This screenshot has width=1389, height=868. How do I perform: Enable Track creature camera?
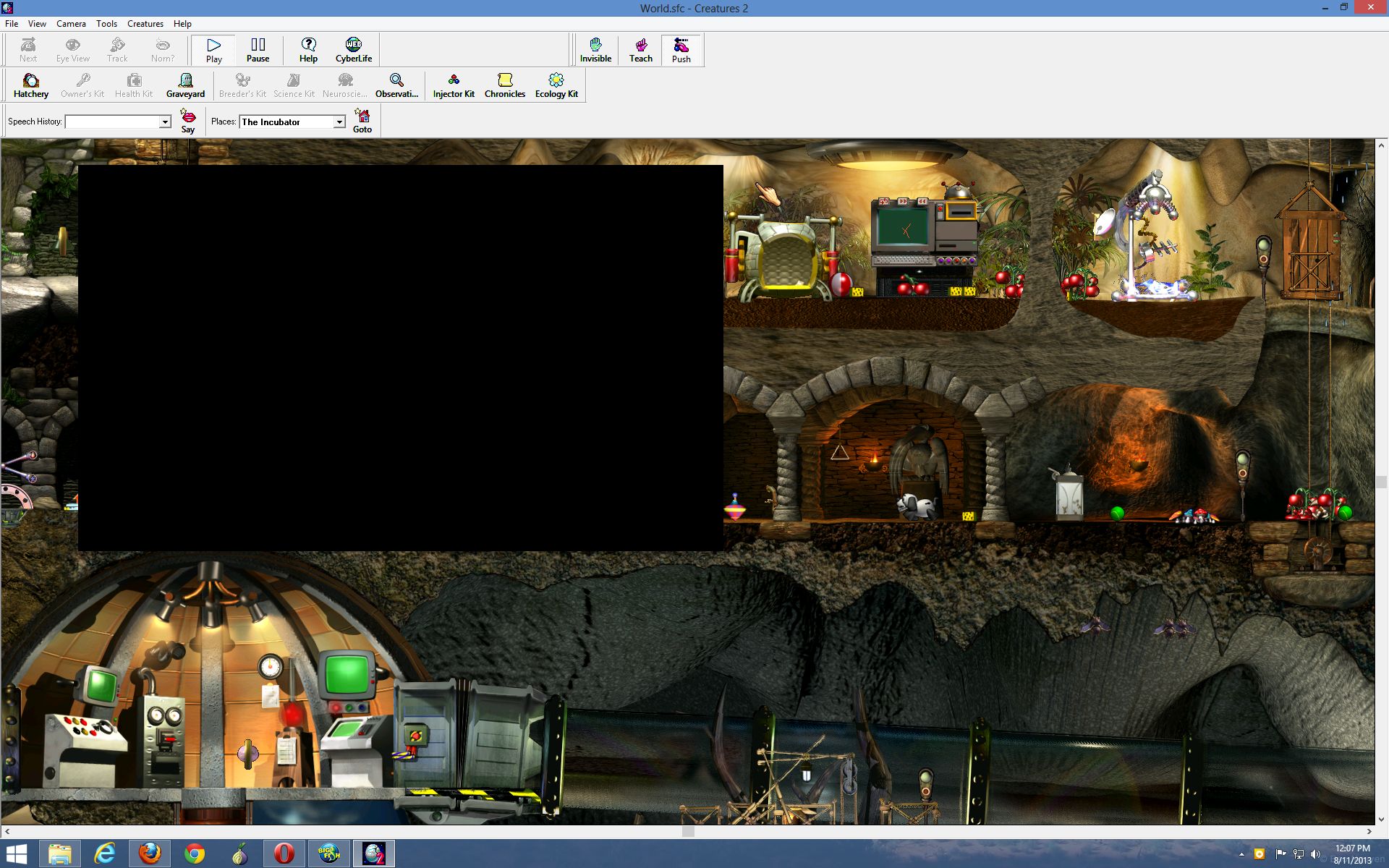tap(117, 50)
